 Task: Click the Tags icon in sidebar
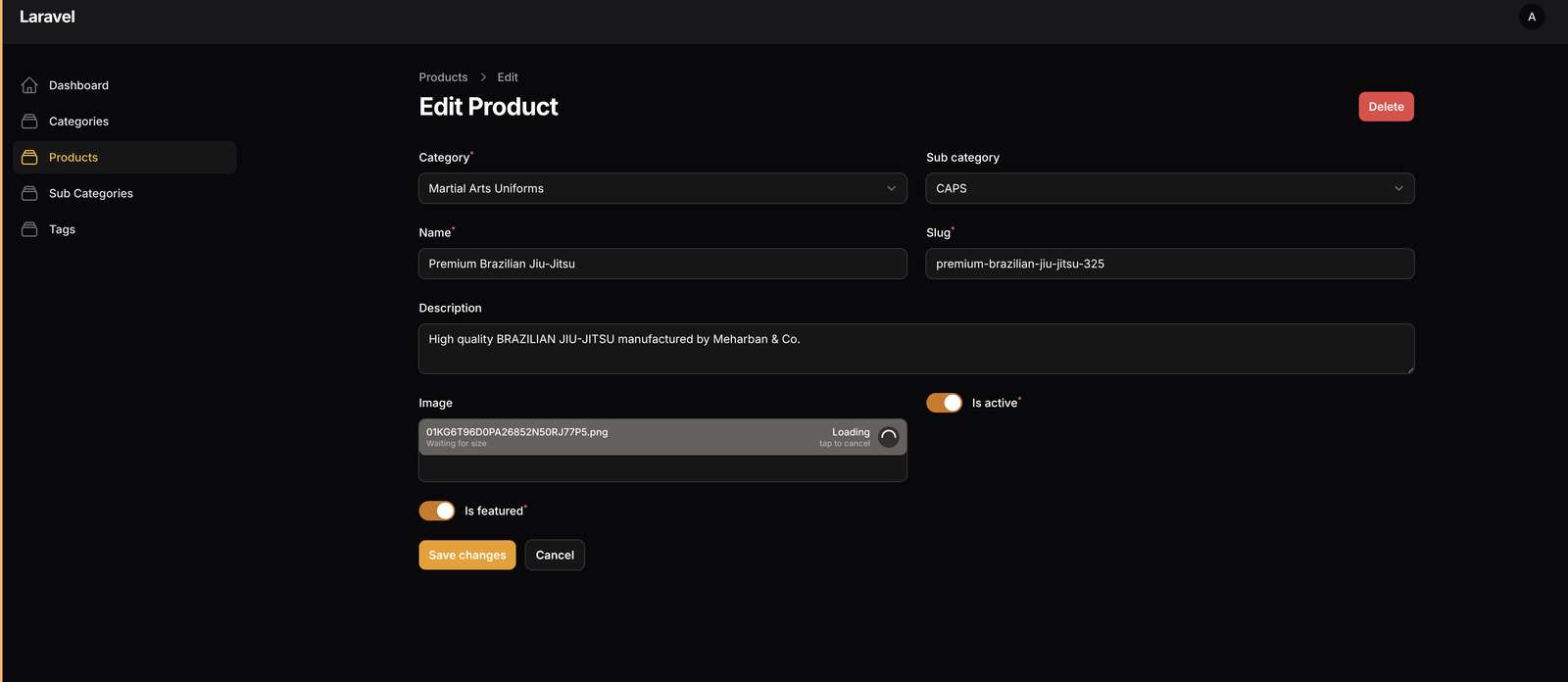tap(29, 229)
